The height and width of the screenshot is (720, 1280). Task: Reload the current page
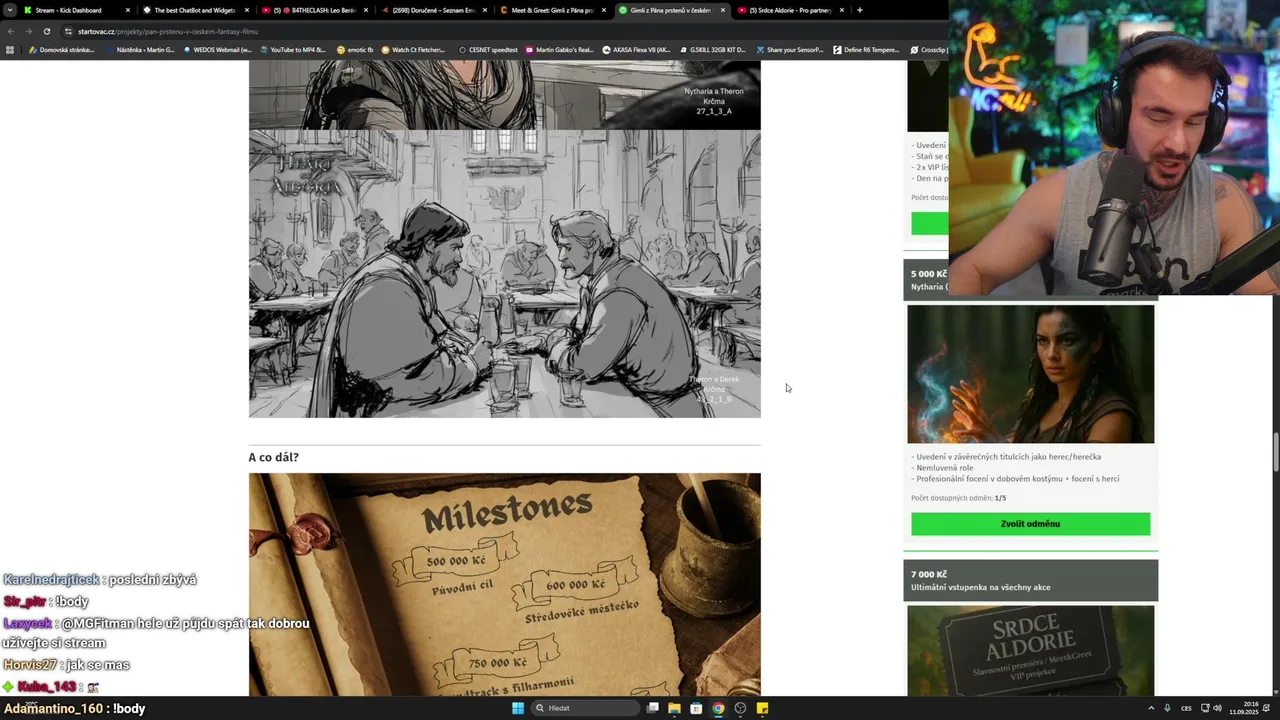coord(46,31)
